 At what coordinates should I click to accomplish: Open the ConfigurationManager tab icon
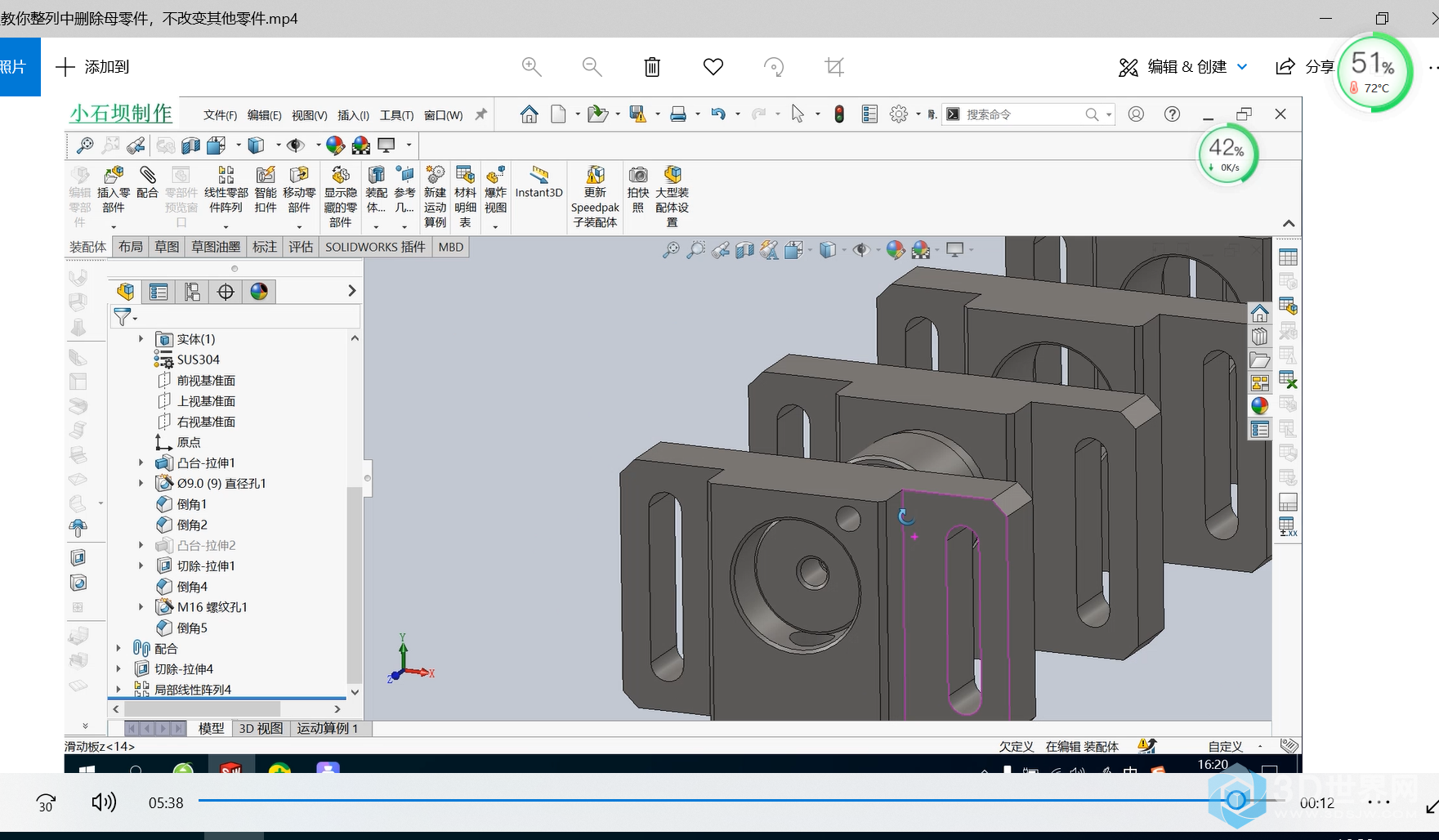pos(192,292)
